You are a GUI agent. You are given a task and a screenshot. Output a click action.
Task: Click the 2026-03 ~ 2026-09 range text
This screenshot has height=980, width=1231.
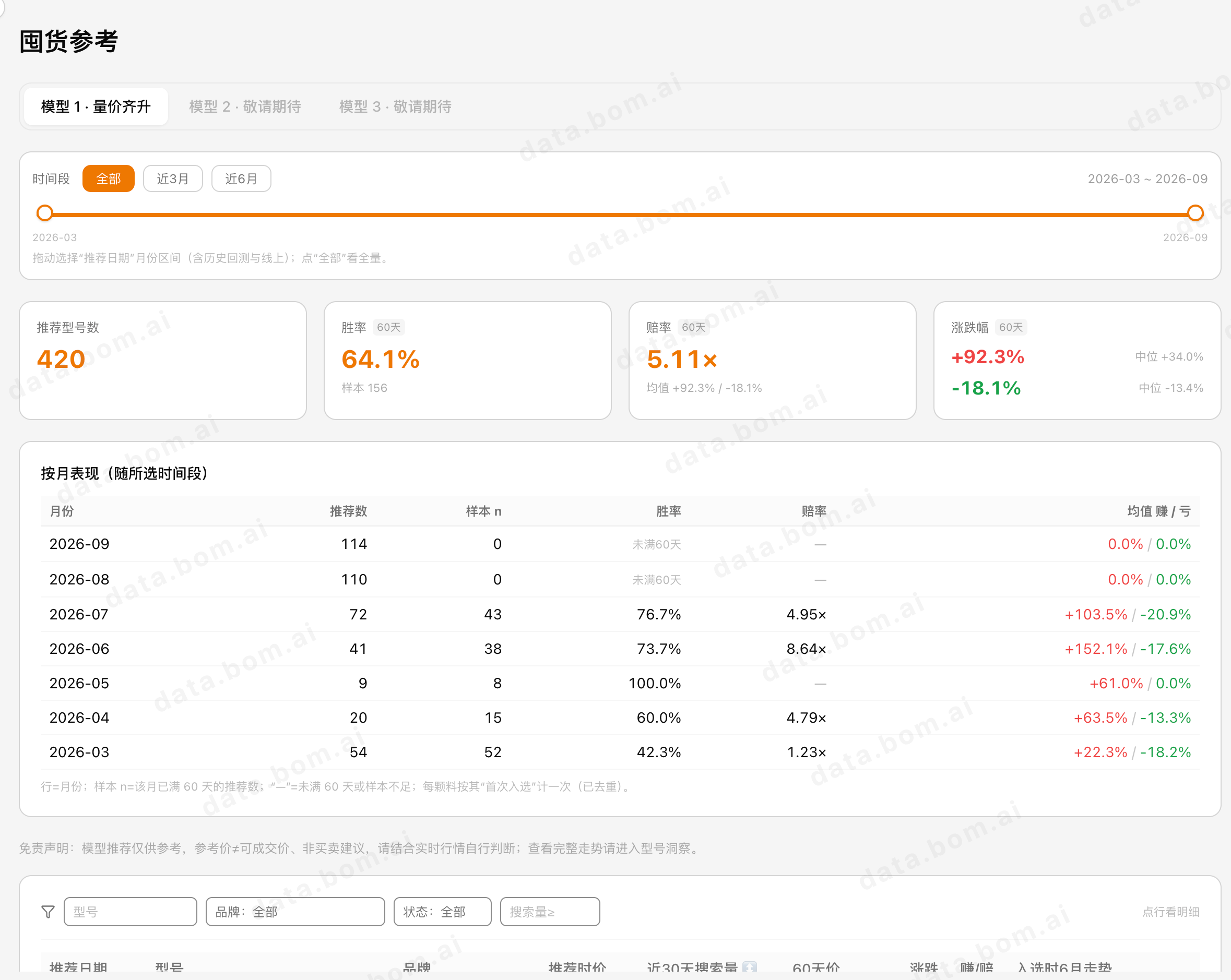point(1147,178)
